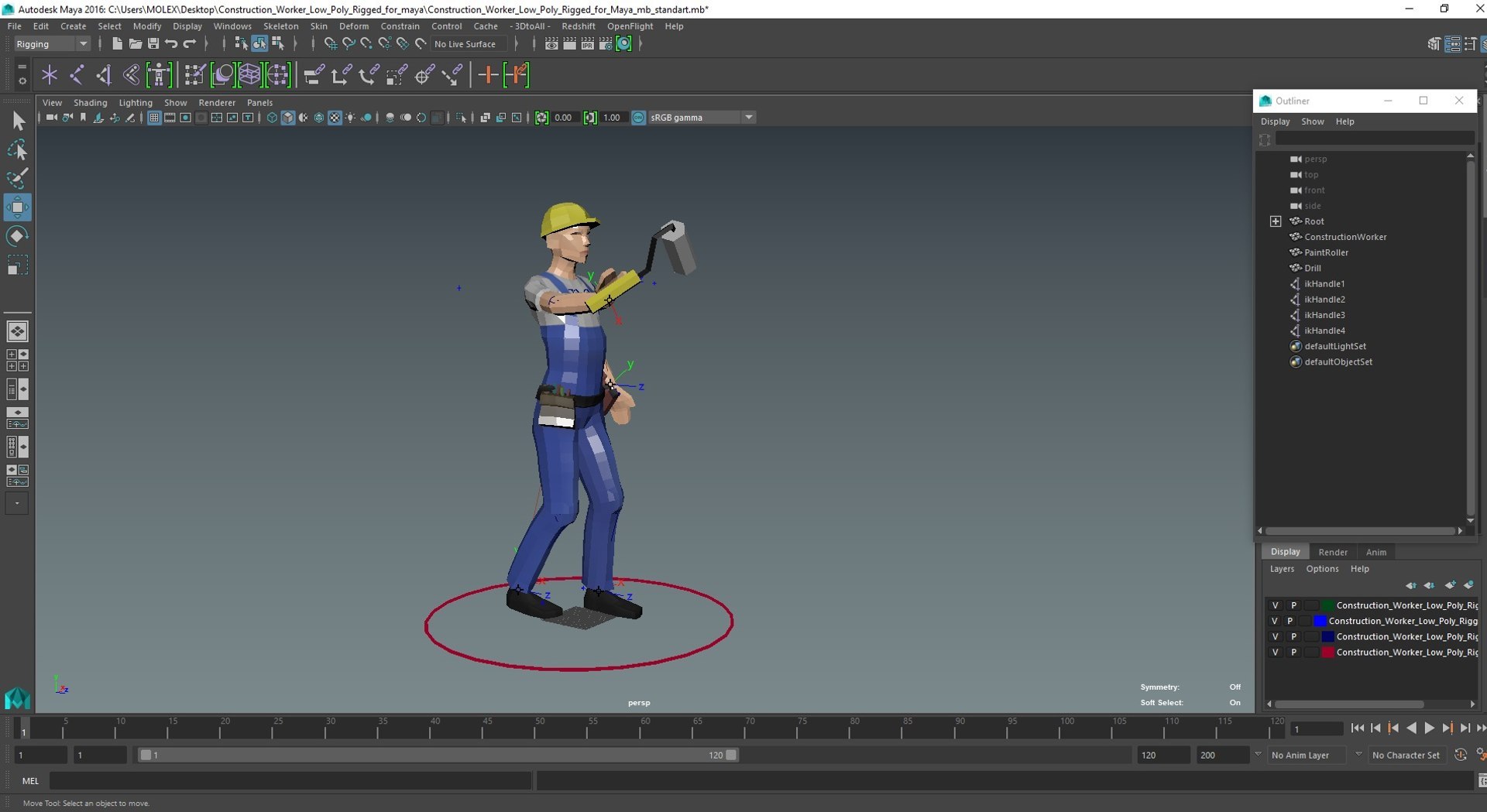Open the Outliner Show menu
The width and height of the screenshot is (1487, 812).
(1312, 122)
